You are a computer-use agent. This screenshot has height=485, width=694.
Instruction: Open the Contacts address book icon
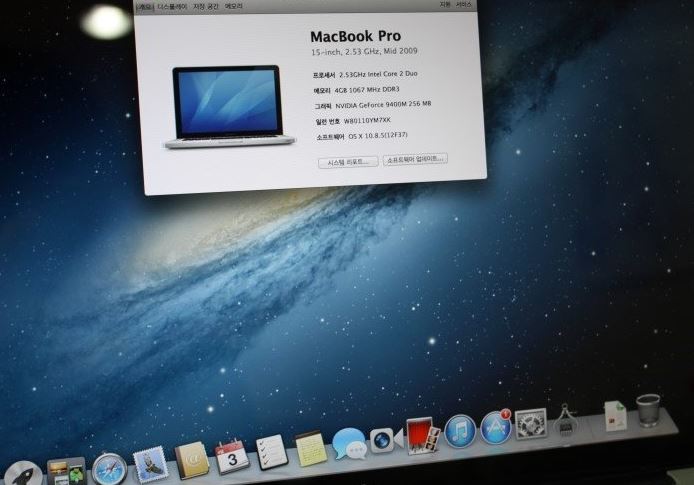[192, 460]
